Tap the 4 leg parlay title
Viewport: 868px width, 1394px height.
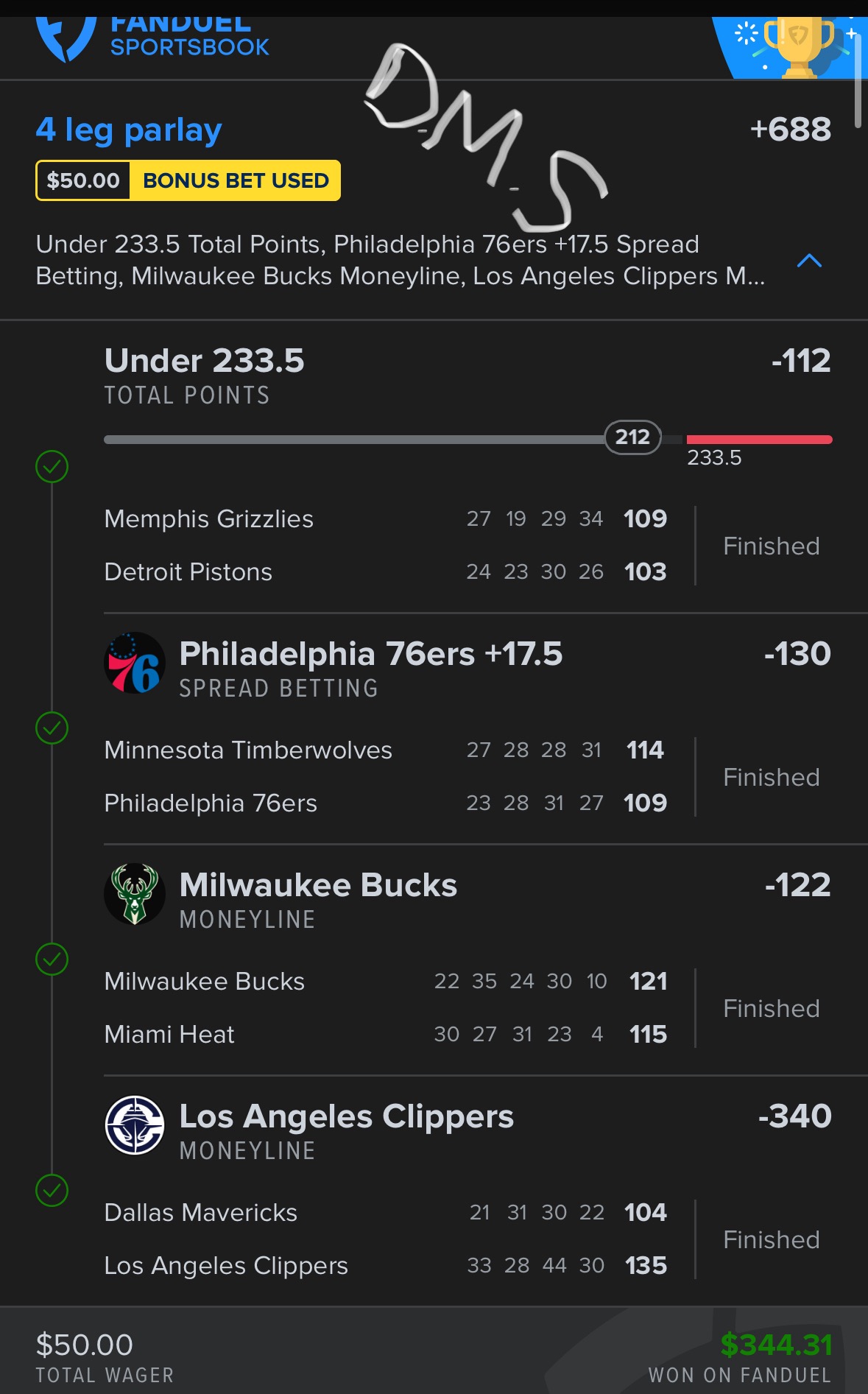[x=129, y=130]
